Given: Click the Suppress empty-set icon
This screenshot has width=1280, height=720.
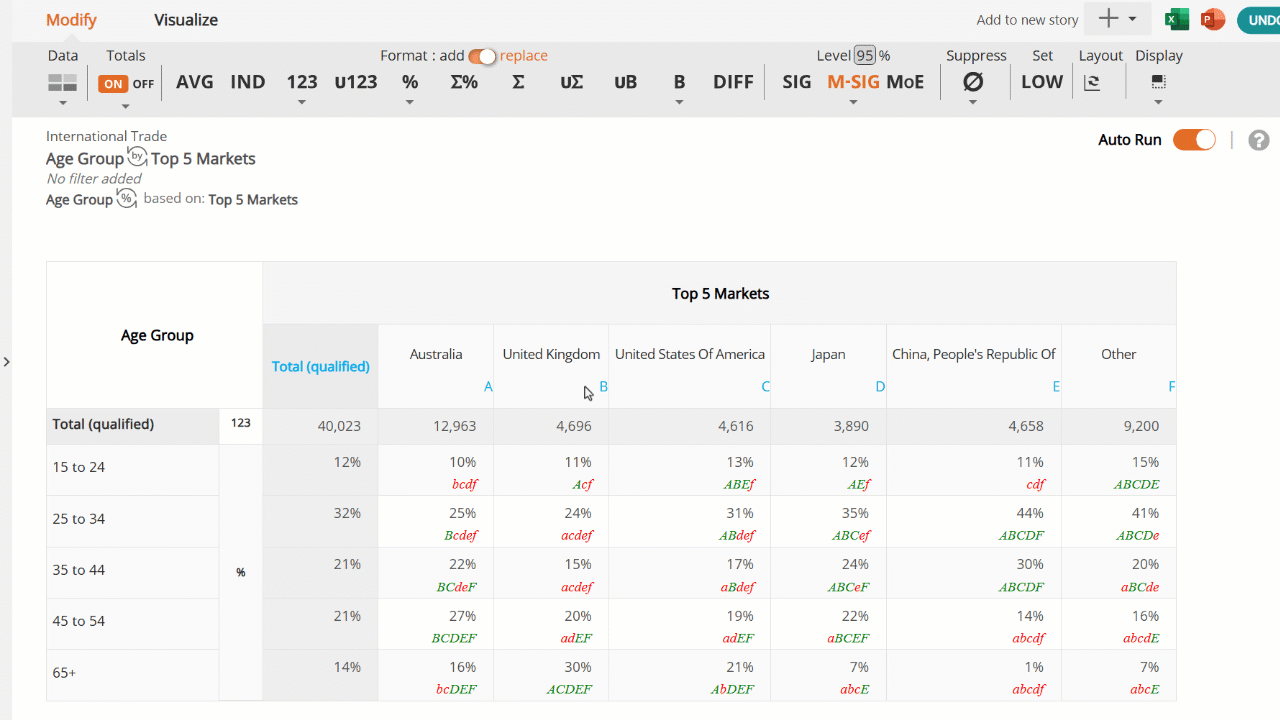Looking at the screenshot, I should 973,82.
